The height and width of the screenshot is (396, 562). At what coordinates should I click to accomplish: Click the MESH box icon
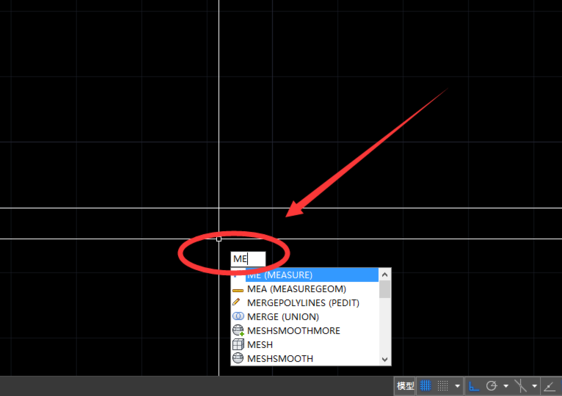click(x=238, y=344)
